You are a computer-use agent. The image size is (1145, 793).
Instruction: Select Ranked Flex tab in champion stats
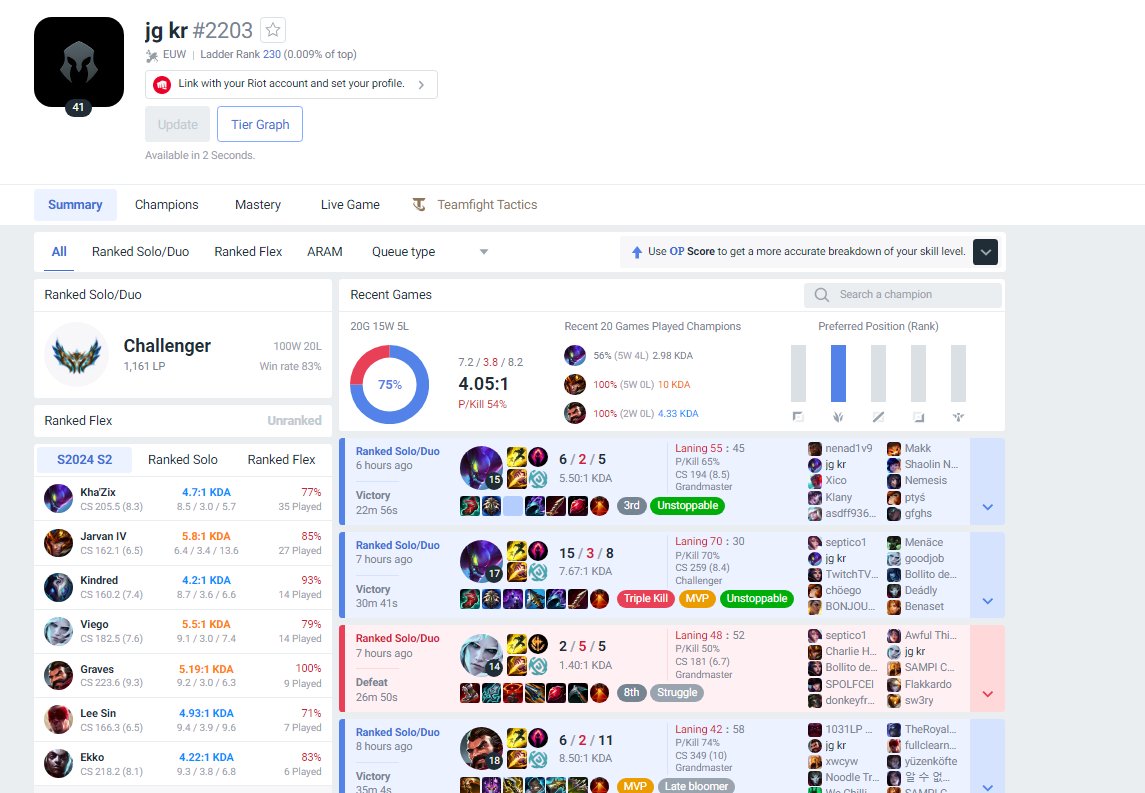pyautogui.click(x=281, y=460)
